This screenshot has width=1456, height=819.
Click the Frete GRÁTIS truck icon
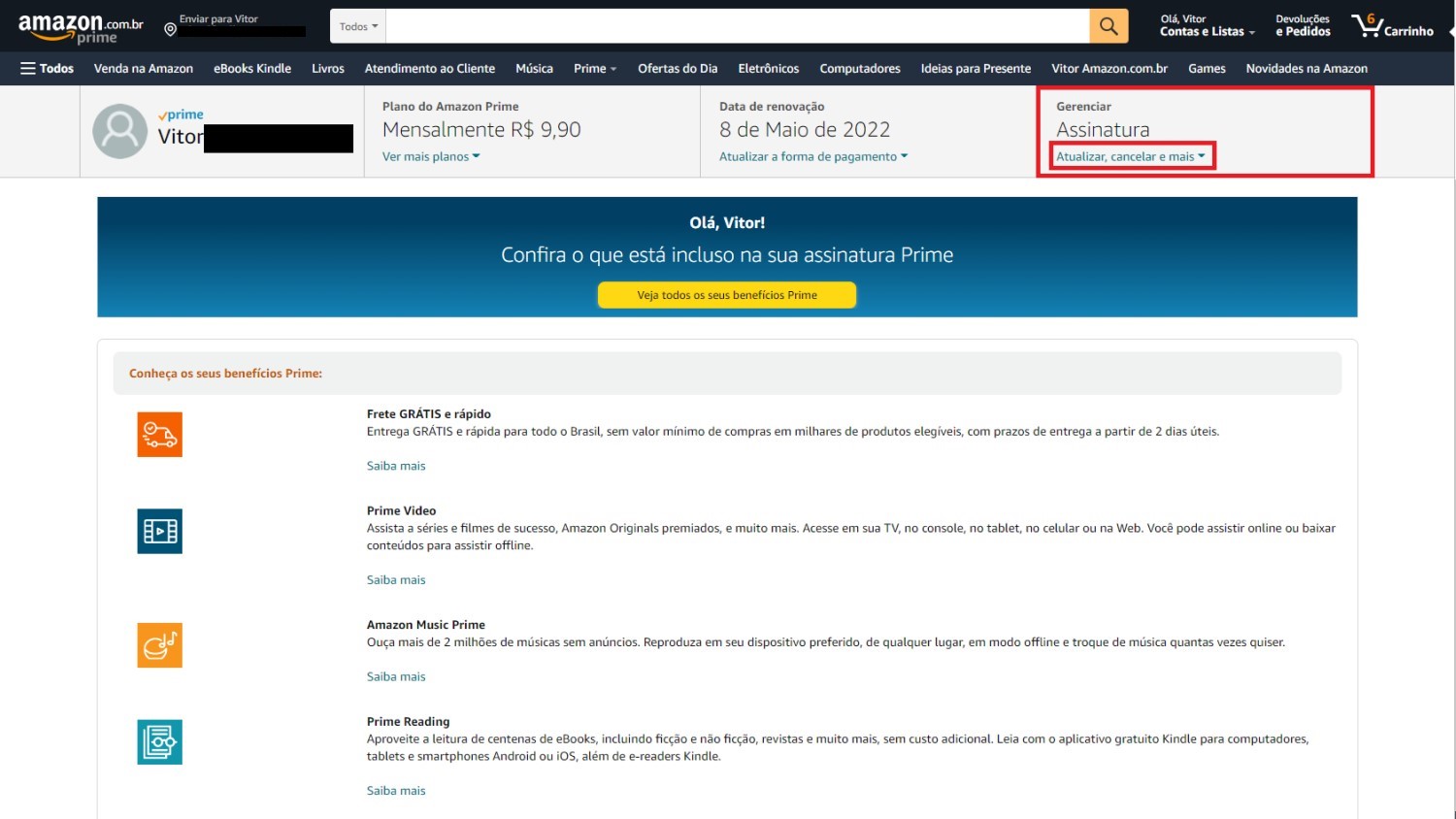coord(160,435)
